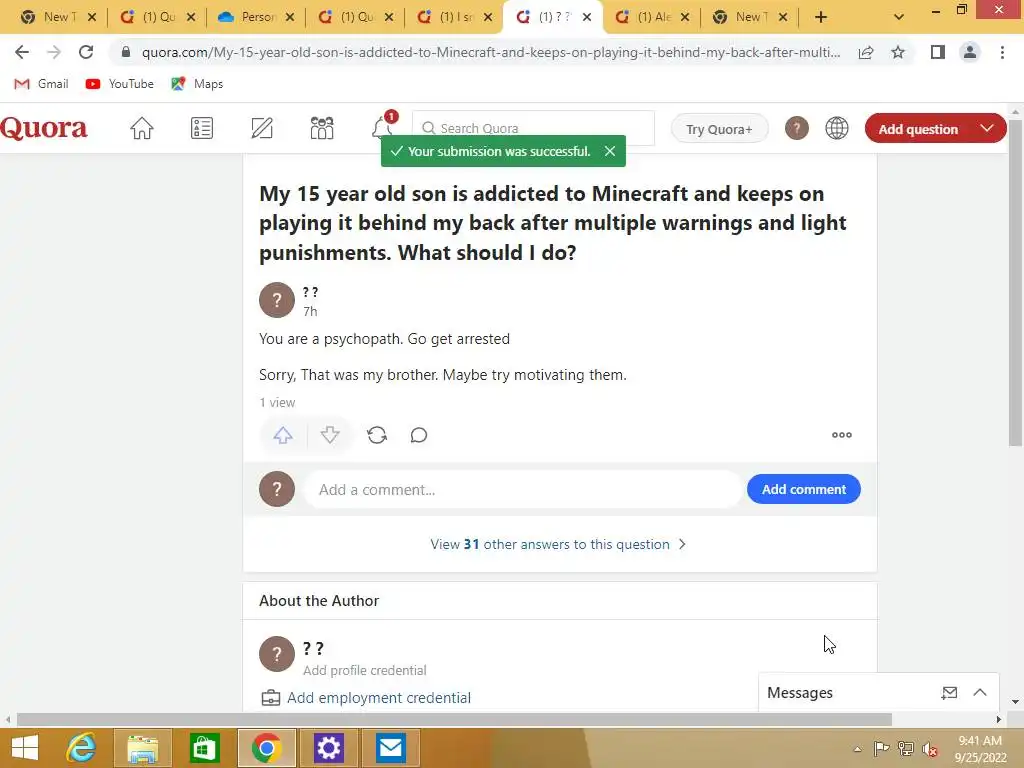The width and height of the screenshot is (1024, 768).
Task: Open the languages globe icon
Action: tap(837, 128)
